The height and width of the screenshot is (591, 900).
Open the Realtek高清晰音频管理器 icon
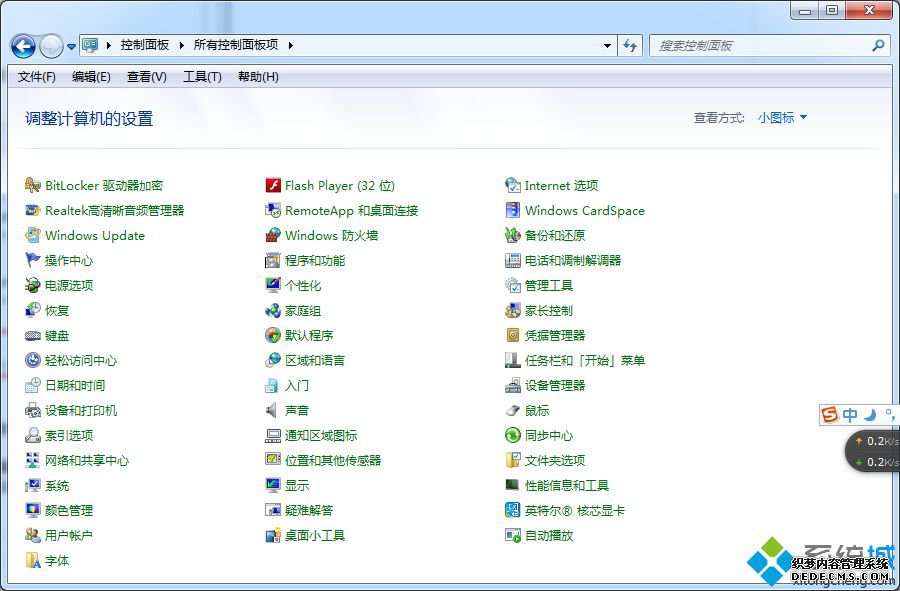pos(33,211)
